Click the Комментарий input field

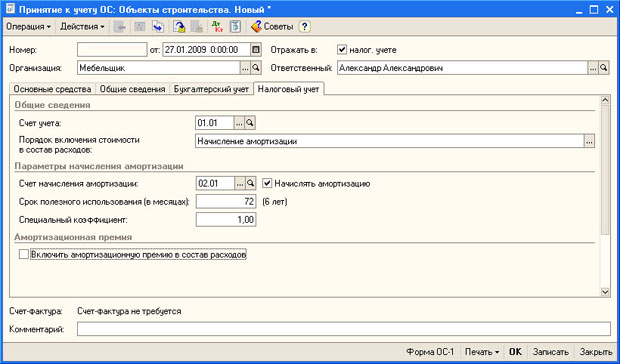(x=344, y=329)
